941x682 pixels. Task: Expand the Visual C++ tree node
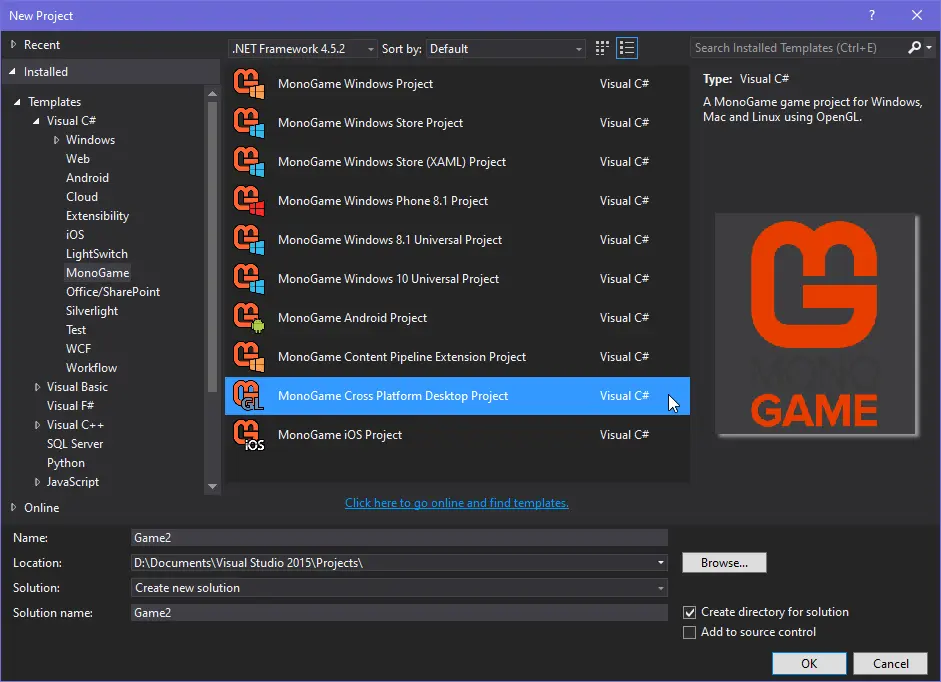[37, 425]
